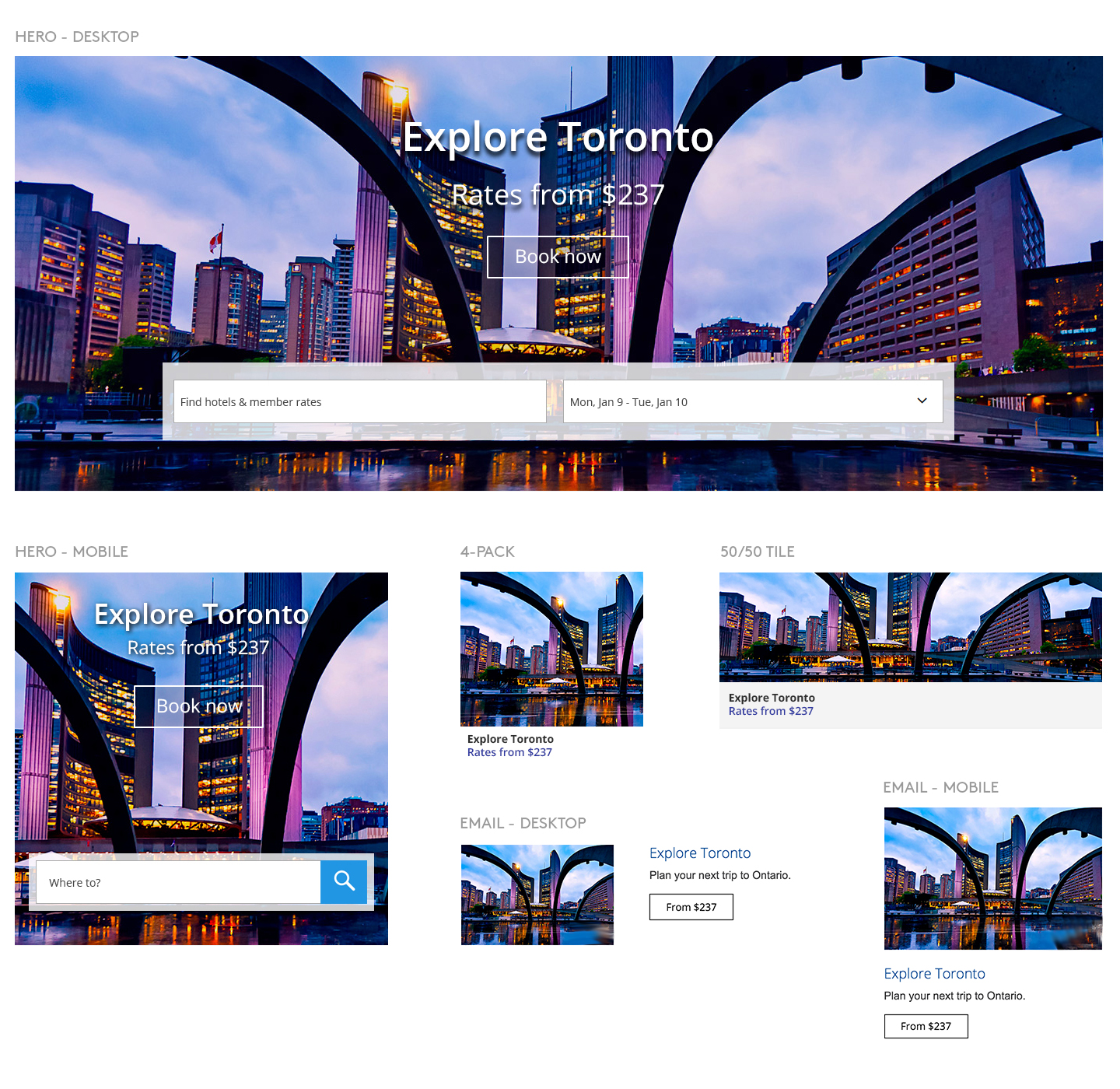The width and height of the screenshot is (1120, 1089).
Task: Open the Mon, Jan 9 - Tue, Jan 10 date field
Action: point(739,401)
